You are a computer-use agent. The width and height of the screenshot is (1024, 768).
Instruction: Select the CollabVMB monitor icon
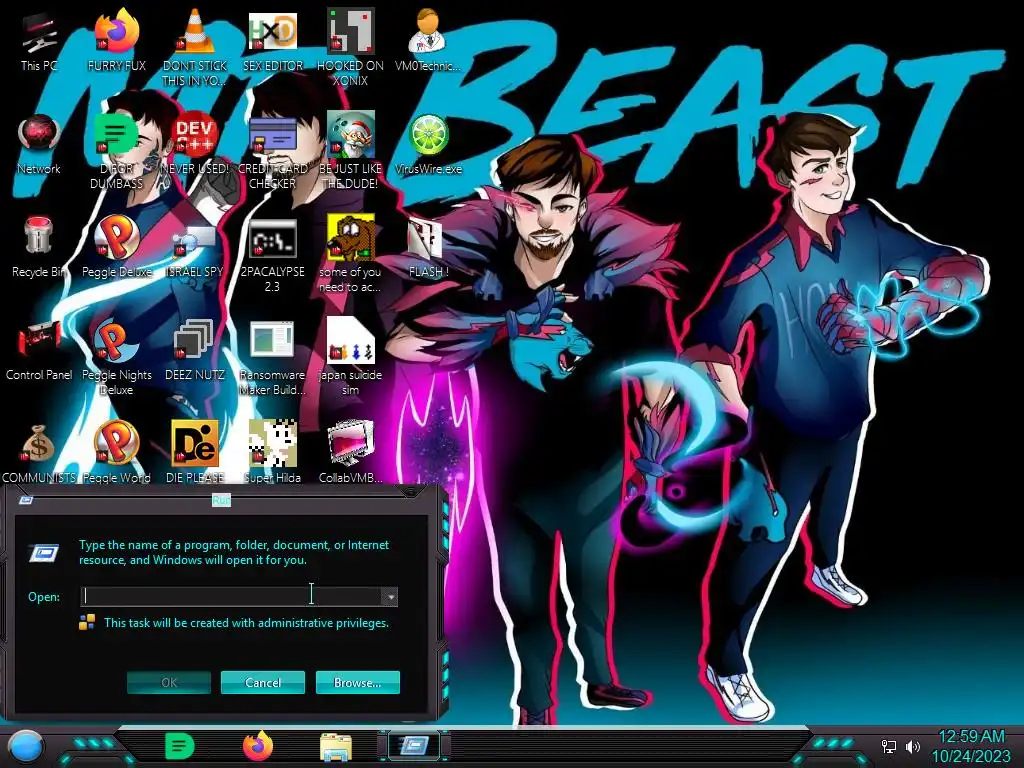pos(350,452)
